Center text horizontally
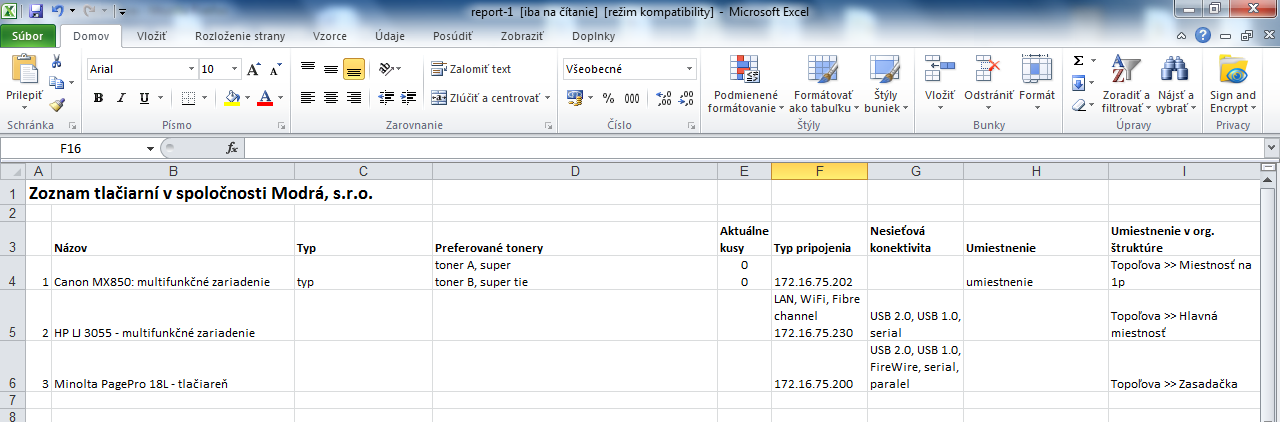Viewport: 1280px width, 422px height. click(x=331, y=98)
